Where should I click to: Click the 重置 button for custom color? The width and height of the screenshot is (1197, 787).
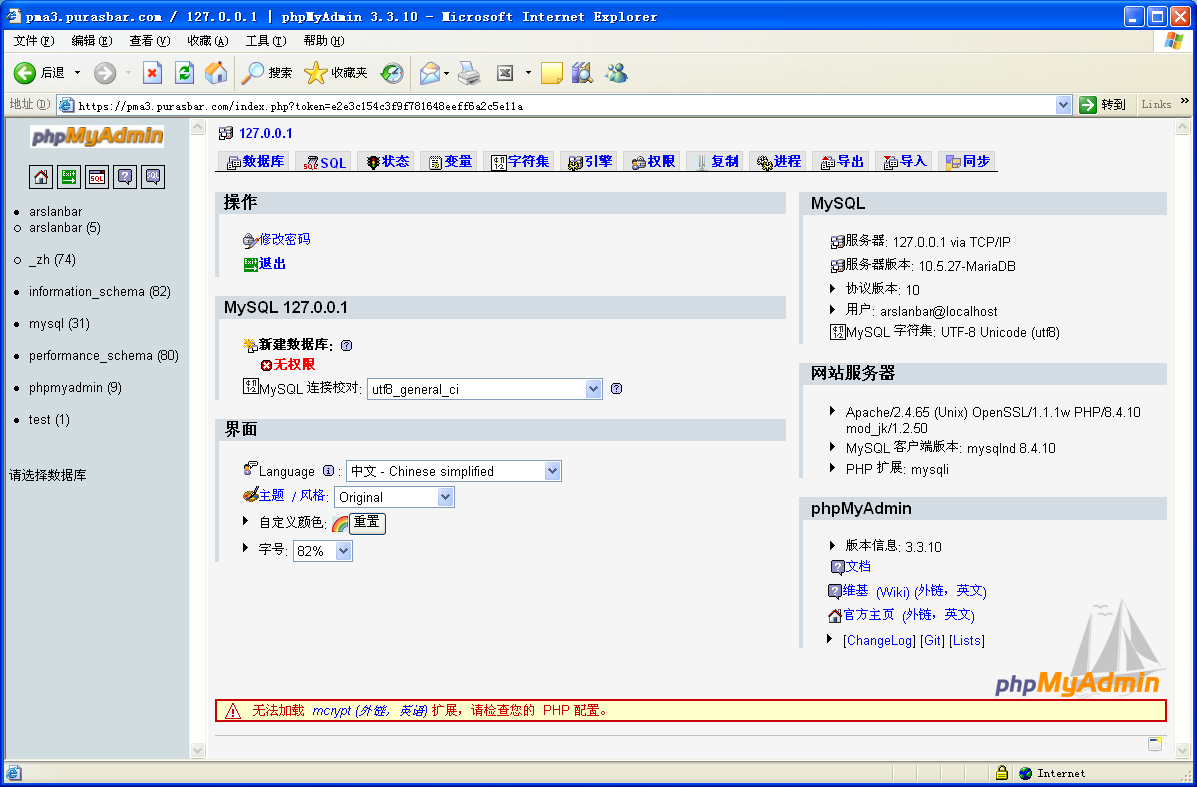[367, 522]
